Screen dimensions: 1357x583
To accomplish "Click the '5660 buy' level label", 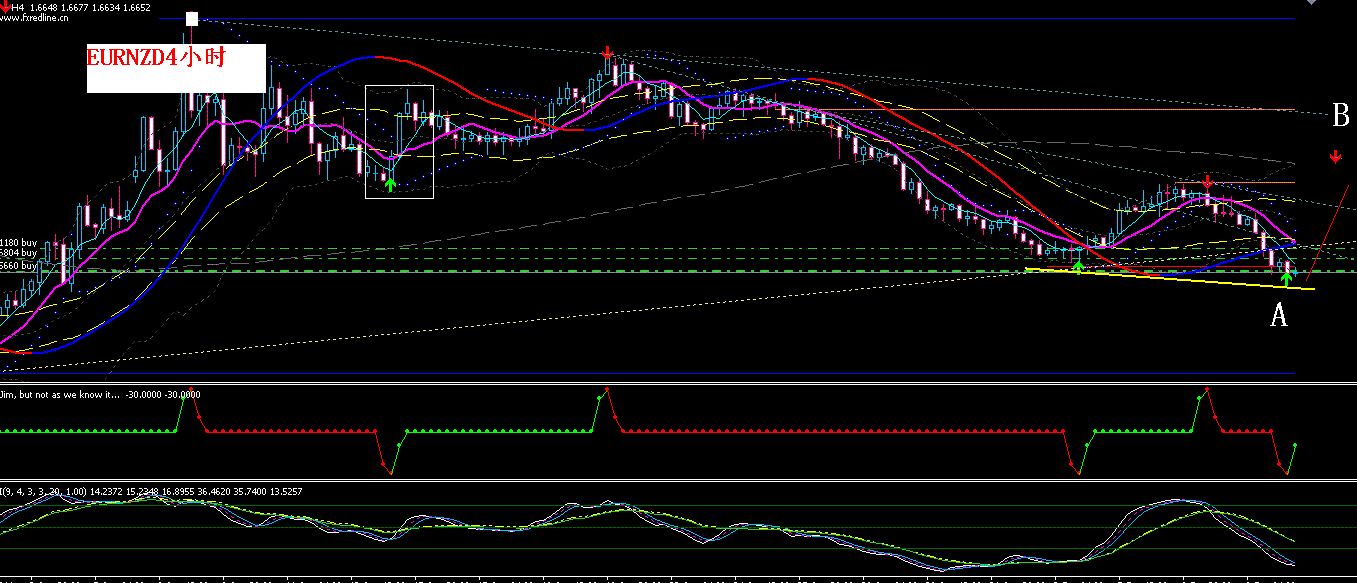I will 19,266.
